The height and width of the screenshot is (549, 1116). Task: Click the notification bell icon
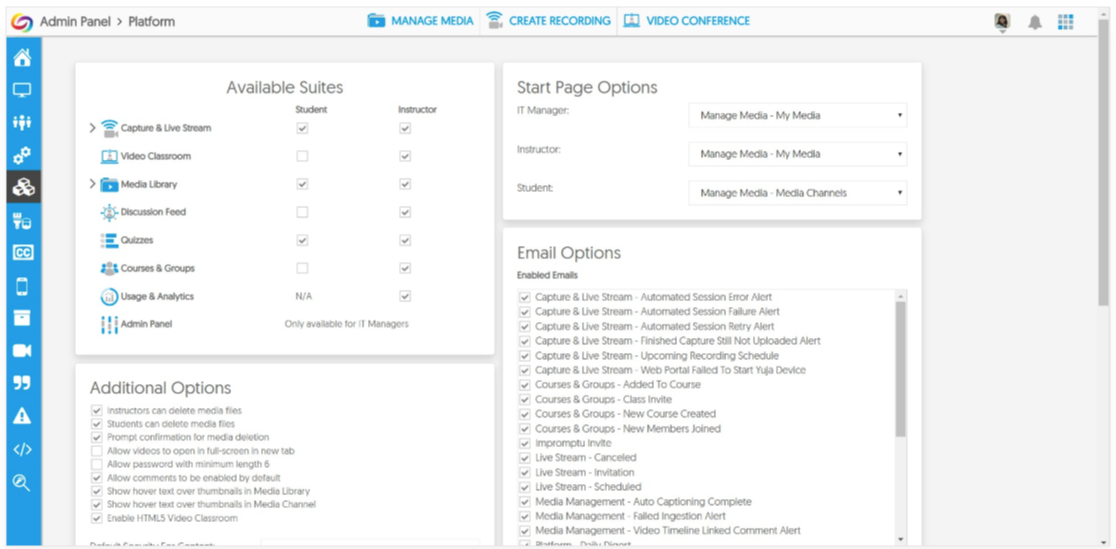click(x=1035, y=22)
